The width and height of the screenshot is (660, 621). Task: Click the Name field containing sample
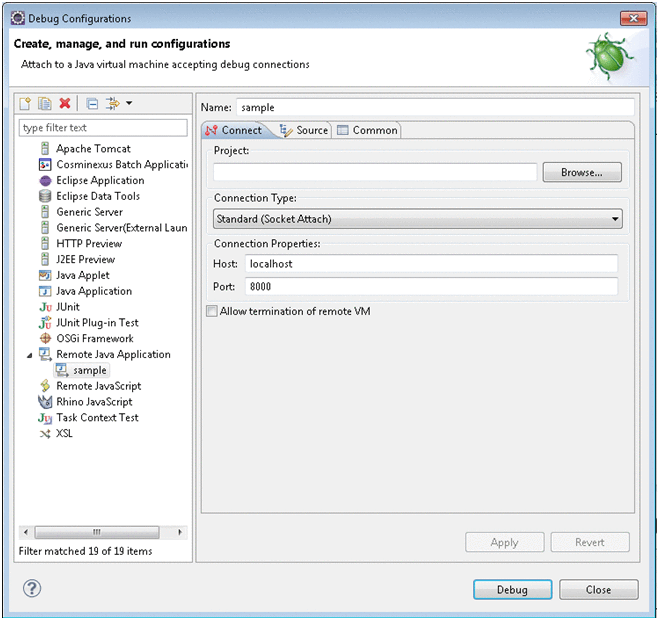(435, 107)
